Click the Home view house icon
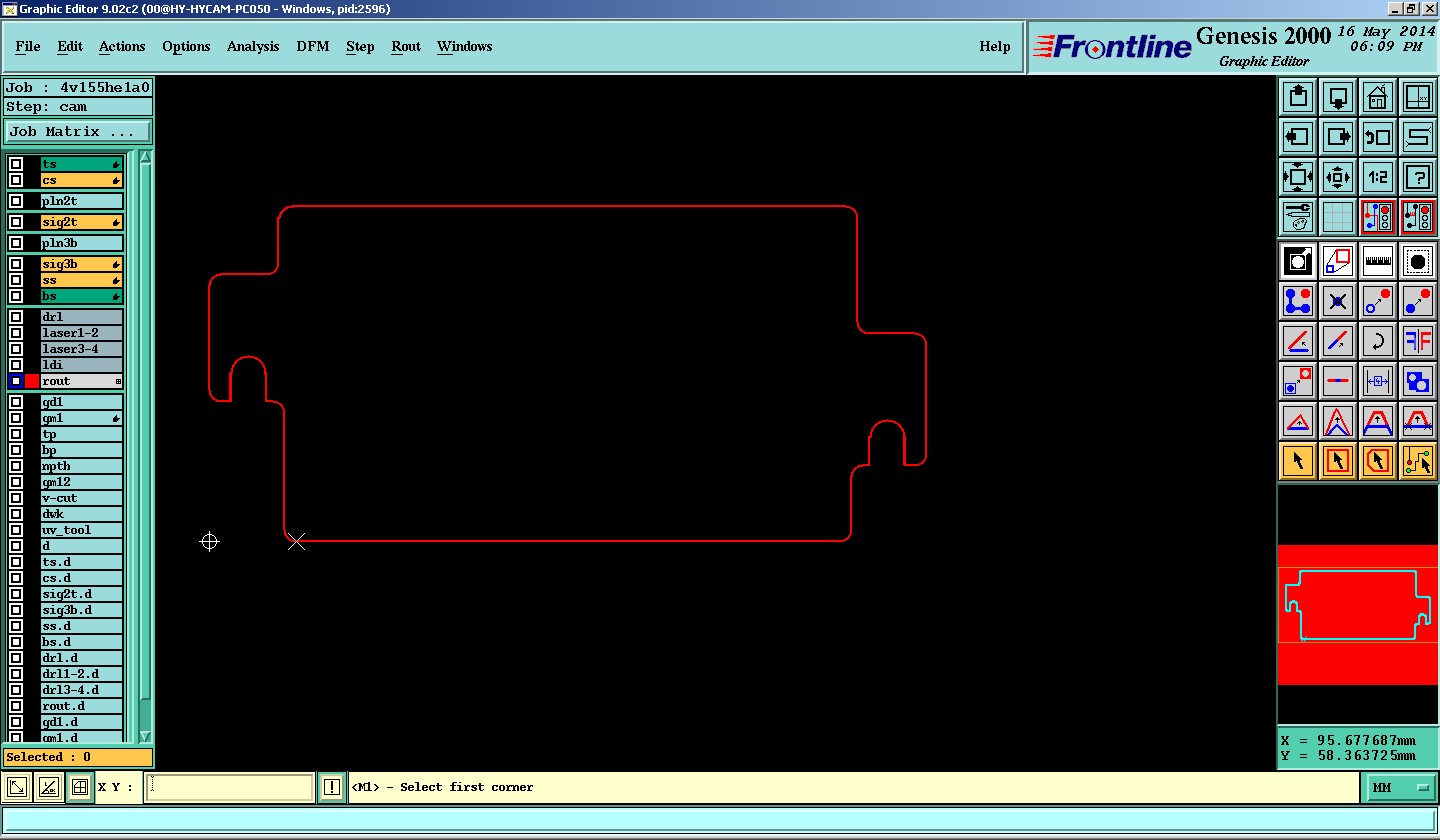The width and height of the screenshot is (1440, 840). click(1378, 97)
